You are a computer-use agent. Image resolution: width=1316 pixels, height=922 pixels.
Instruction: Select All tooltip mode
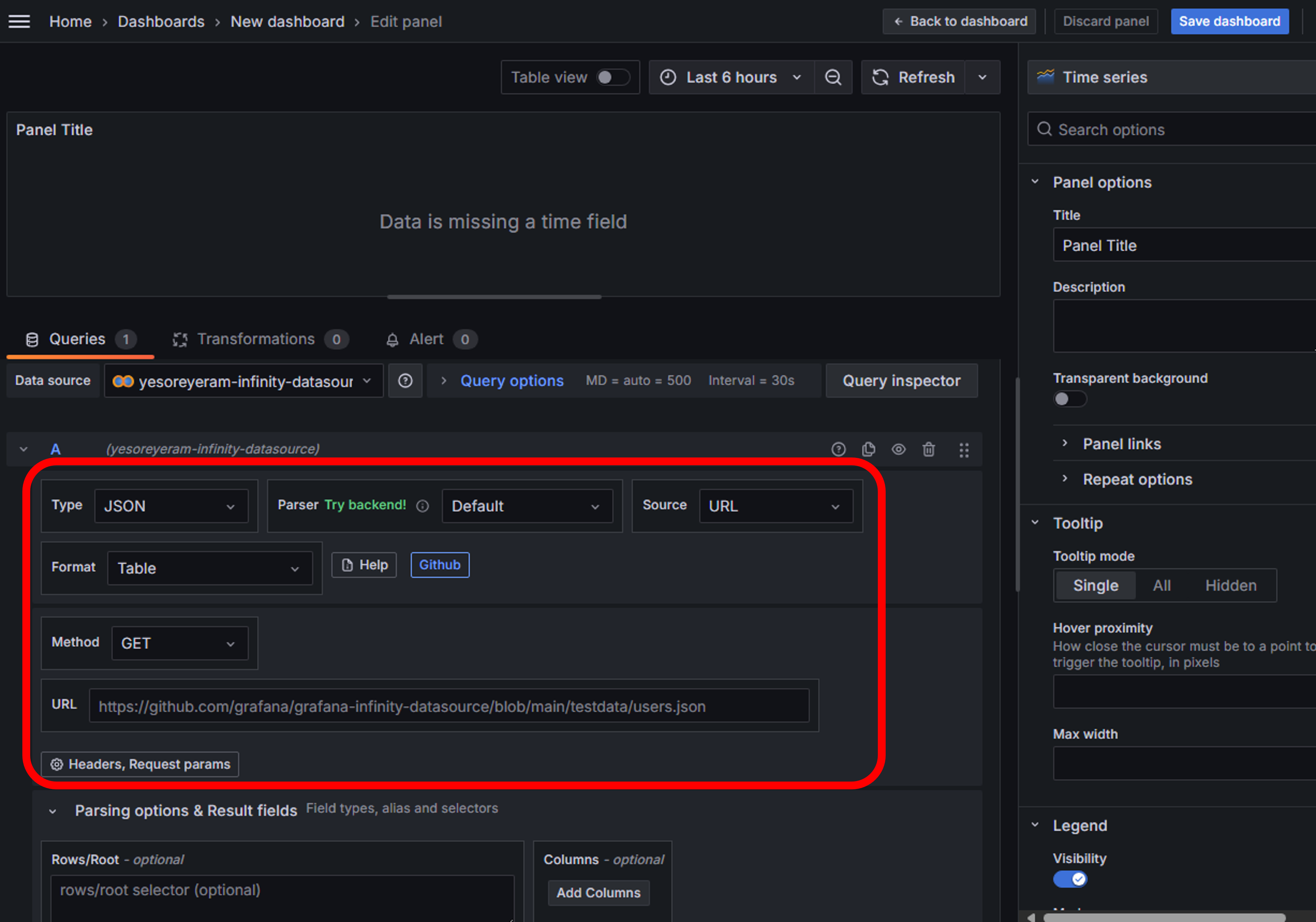coord(1162,585)
